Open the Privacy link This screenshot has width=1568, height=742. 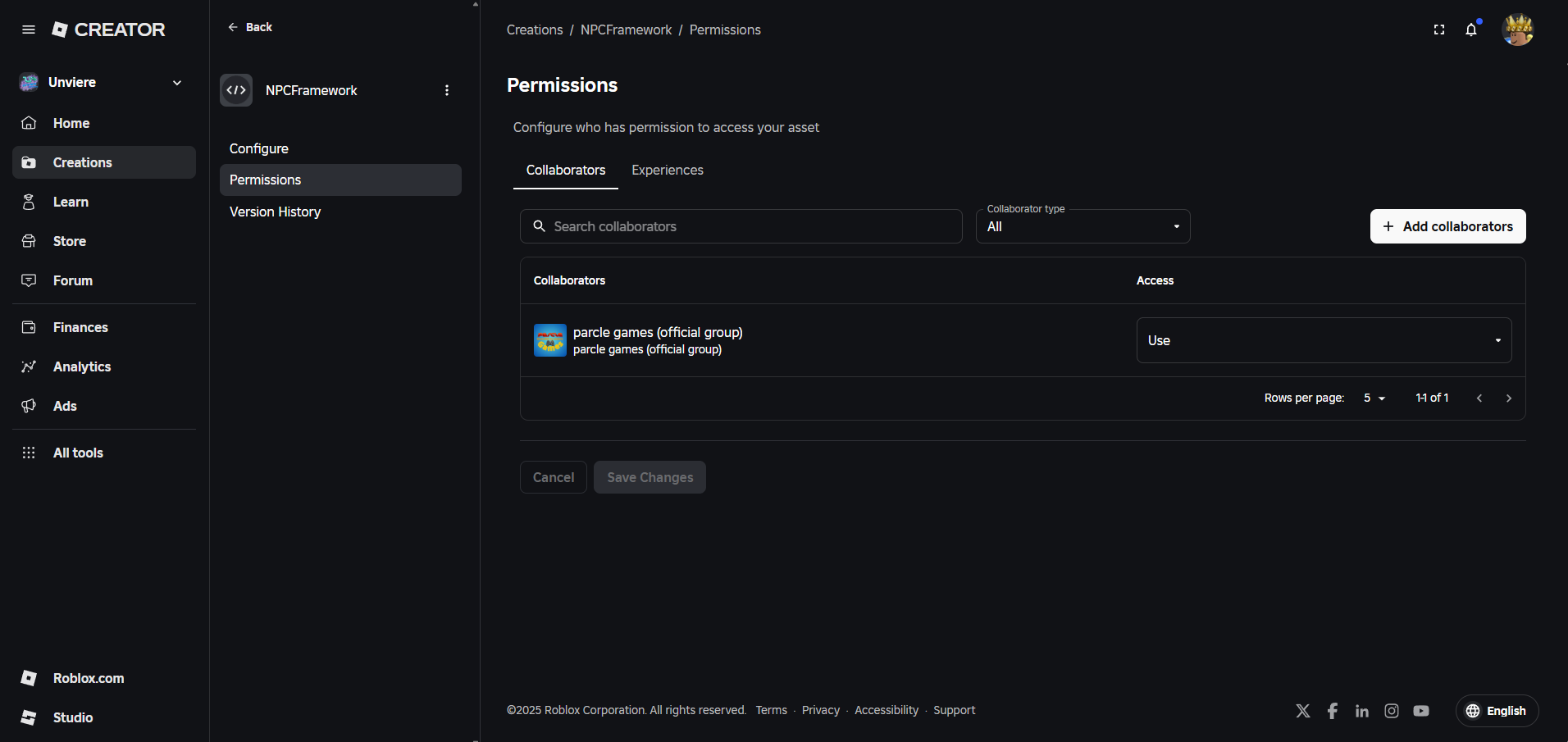(x=821, y=710)
